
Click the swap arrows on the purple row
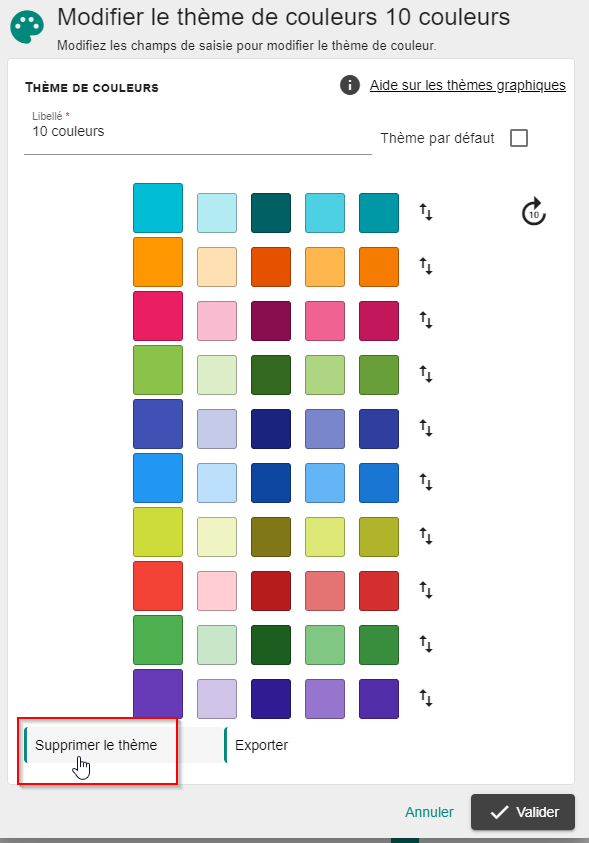(426, 698)
